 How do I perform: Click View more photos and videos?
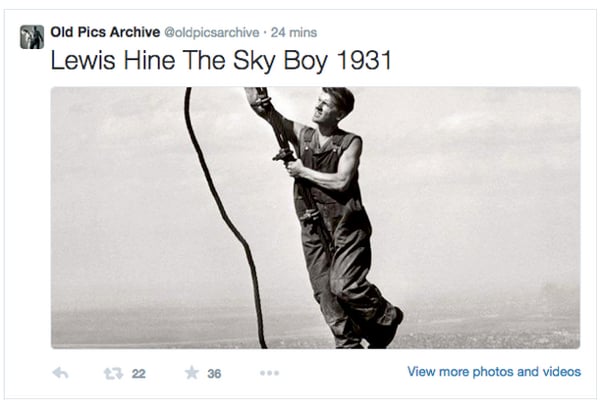tap(494, 372)
